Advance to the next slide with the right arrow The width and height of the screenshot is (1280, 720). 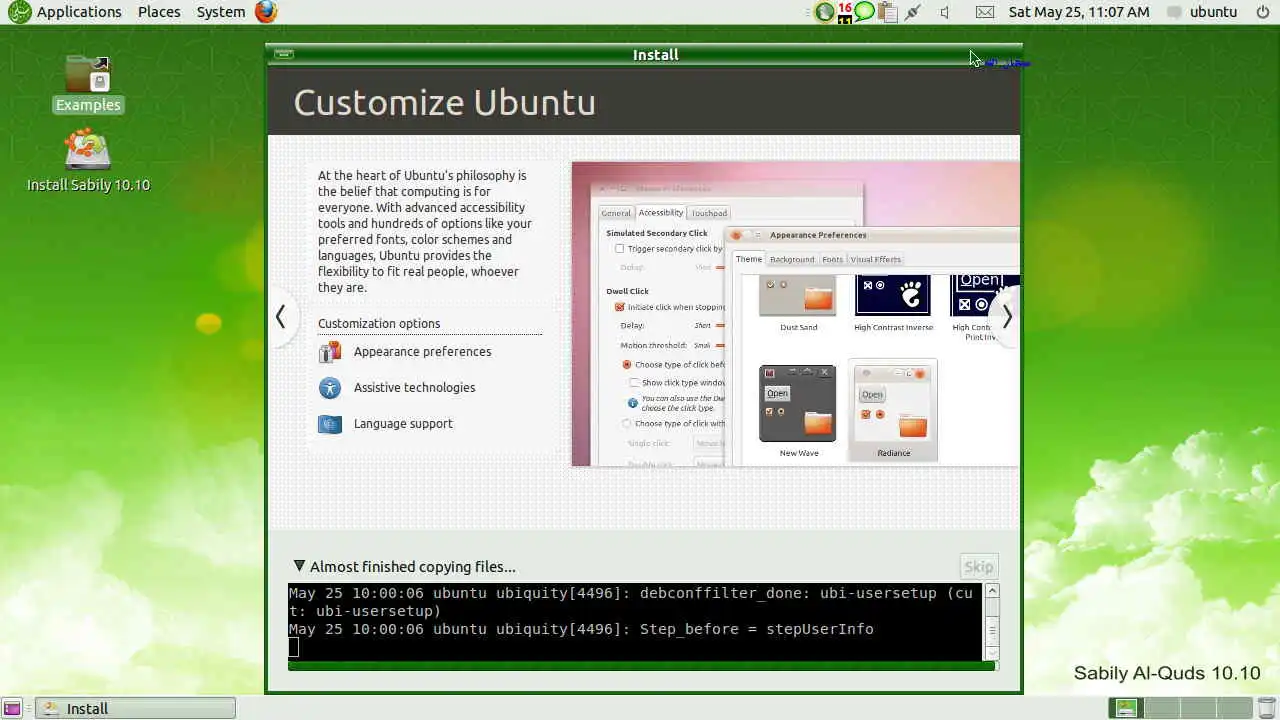tap(1007, 317)
